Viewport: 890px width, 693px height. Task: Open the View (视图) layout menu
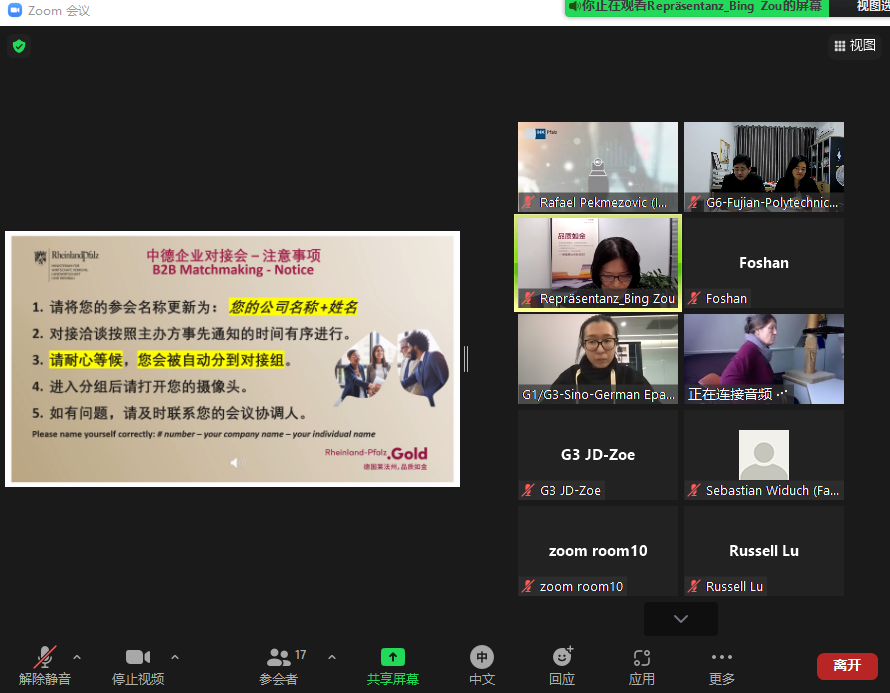(855, 45)
